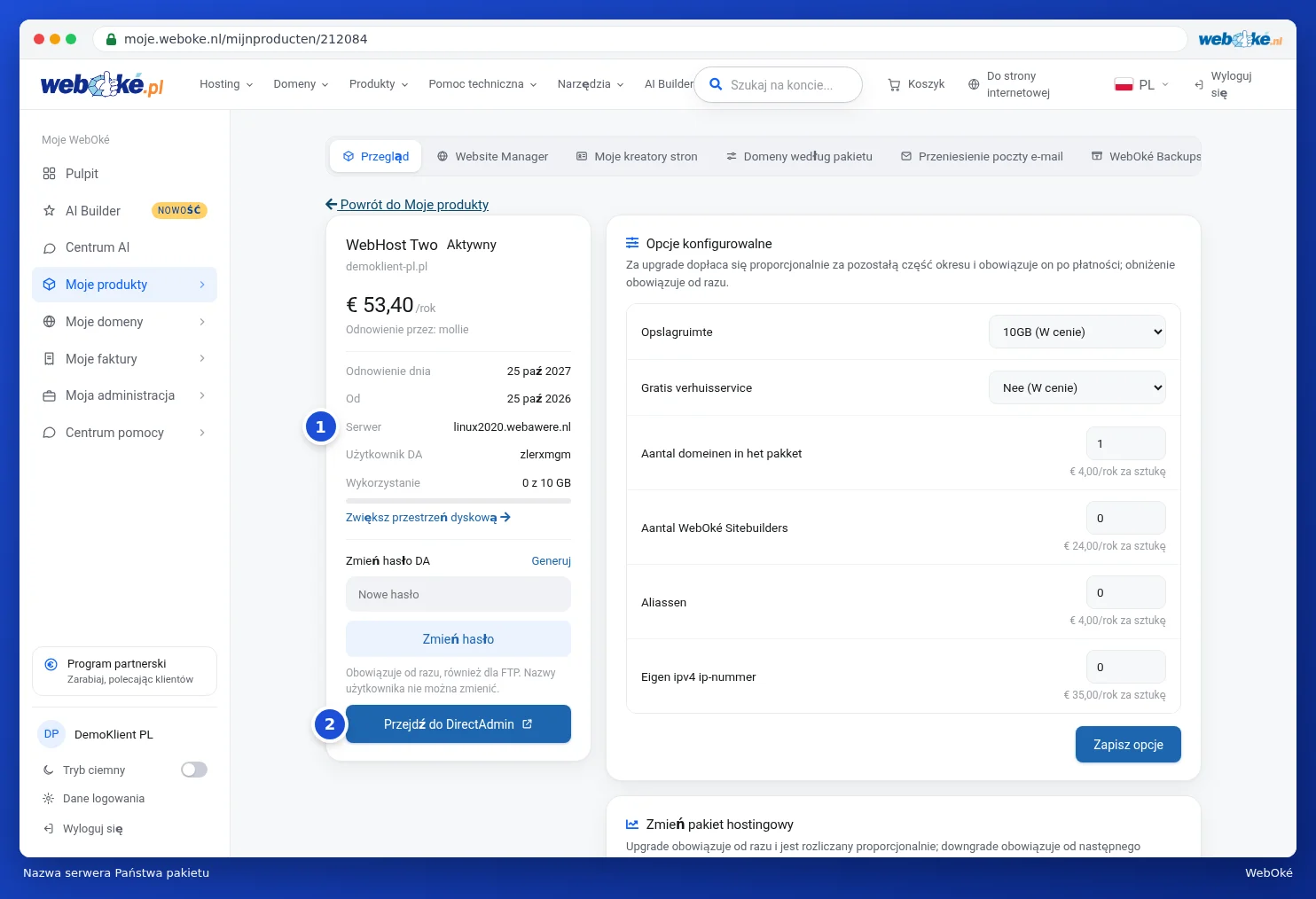Open the PL language selector
1316x899 pixels.
1142,85
